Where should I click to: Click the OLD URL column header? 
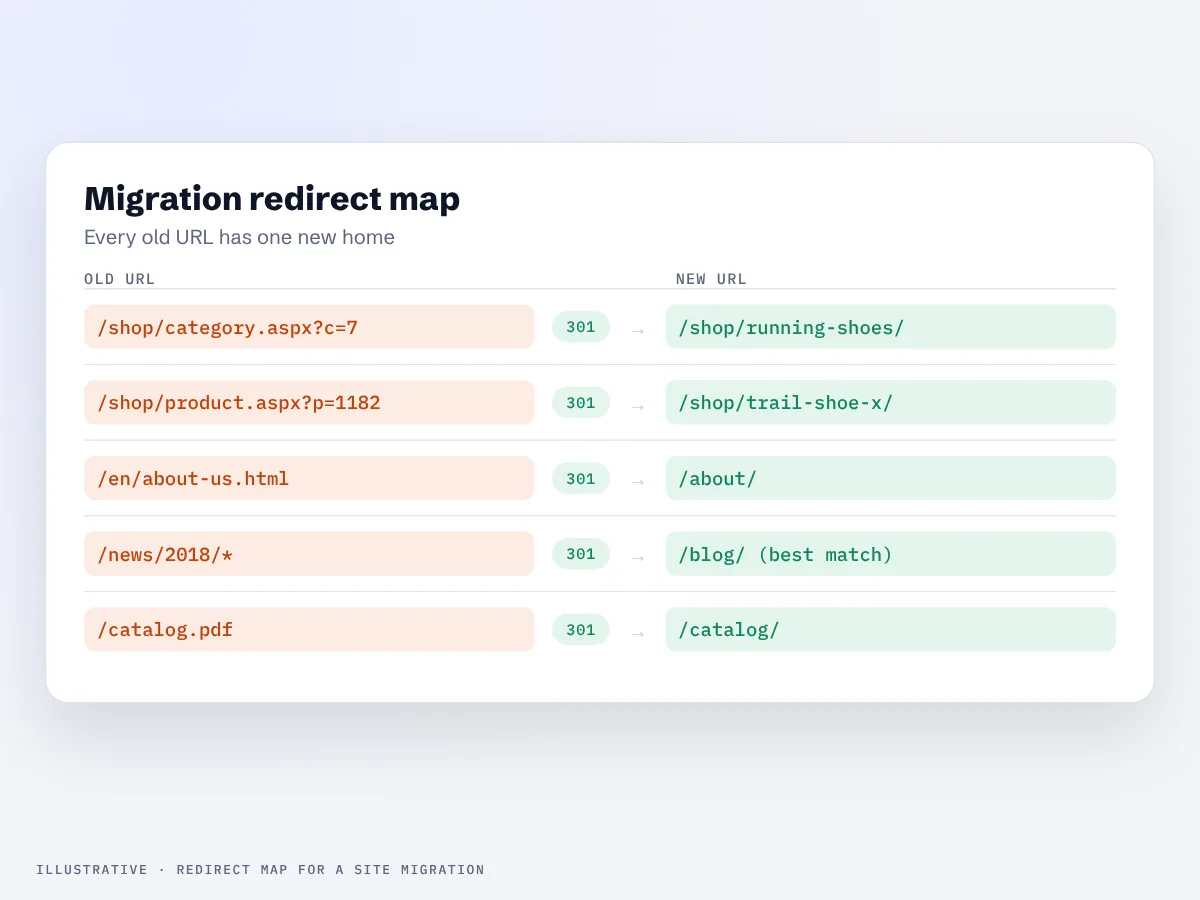120,279
